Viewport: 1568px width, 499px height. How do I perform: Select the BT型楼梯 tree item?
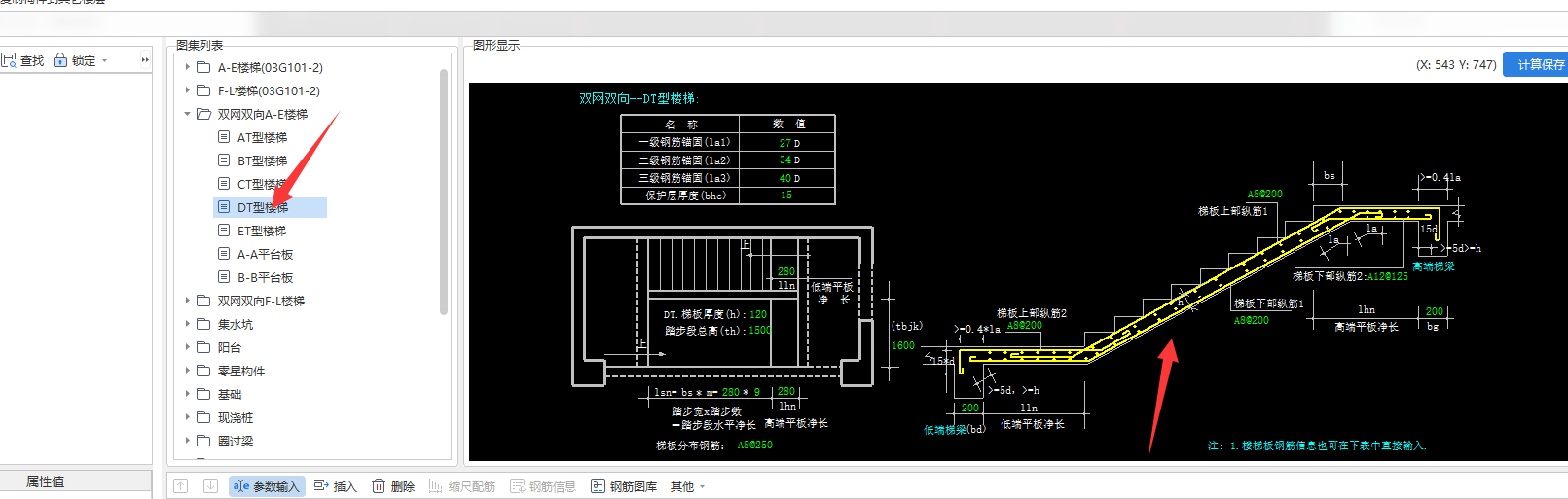pos(262,160)
